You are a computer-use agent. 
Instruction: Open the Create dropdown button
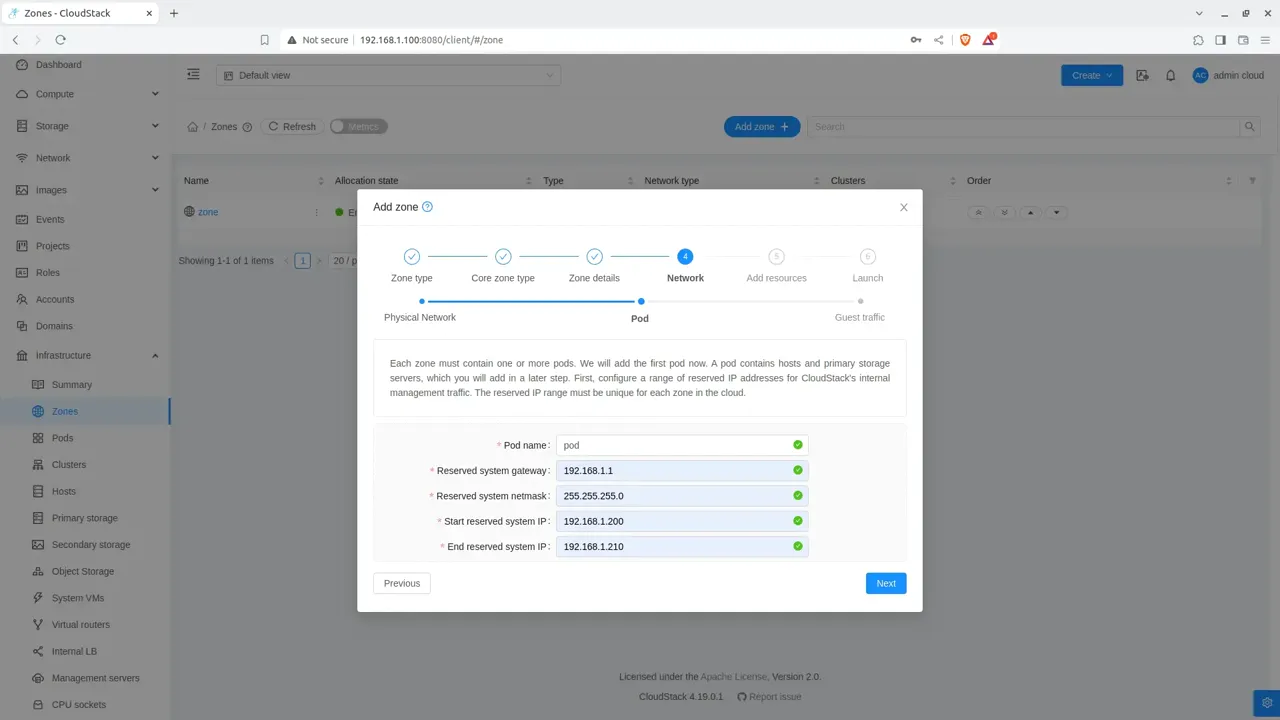pos(1092,75)
